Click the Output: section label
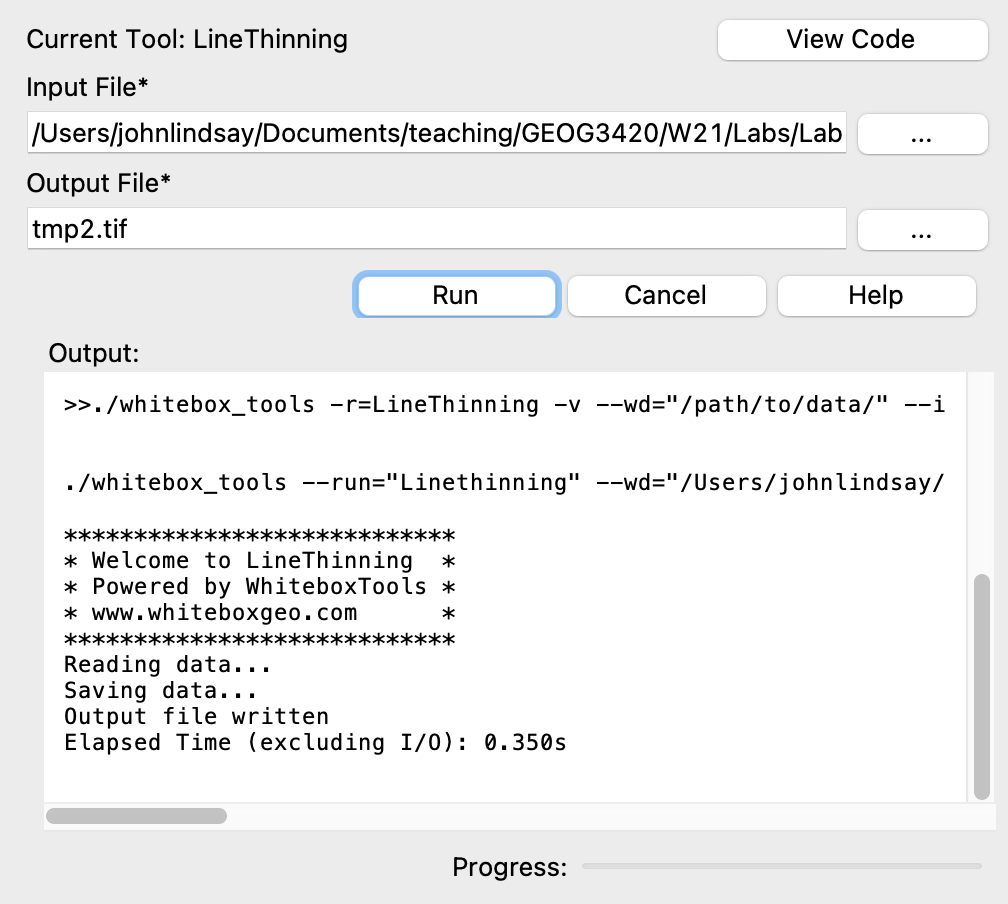The height and width of the screenshot is (904, 1008). [91, 353]
